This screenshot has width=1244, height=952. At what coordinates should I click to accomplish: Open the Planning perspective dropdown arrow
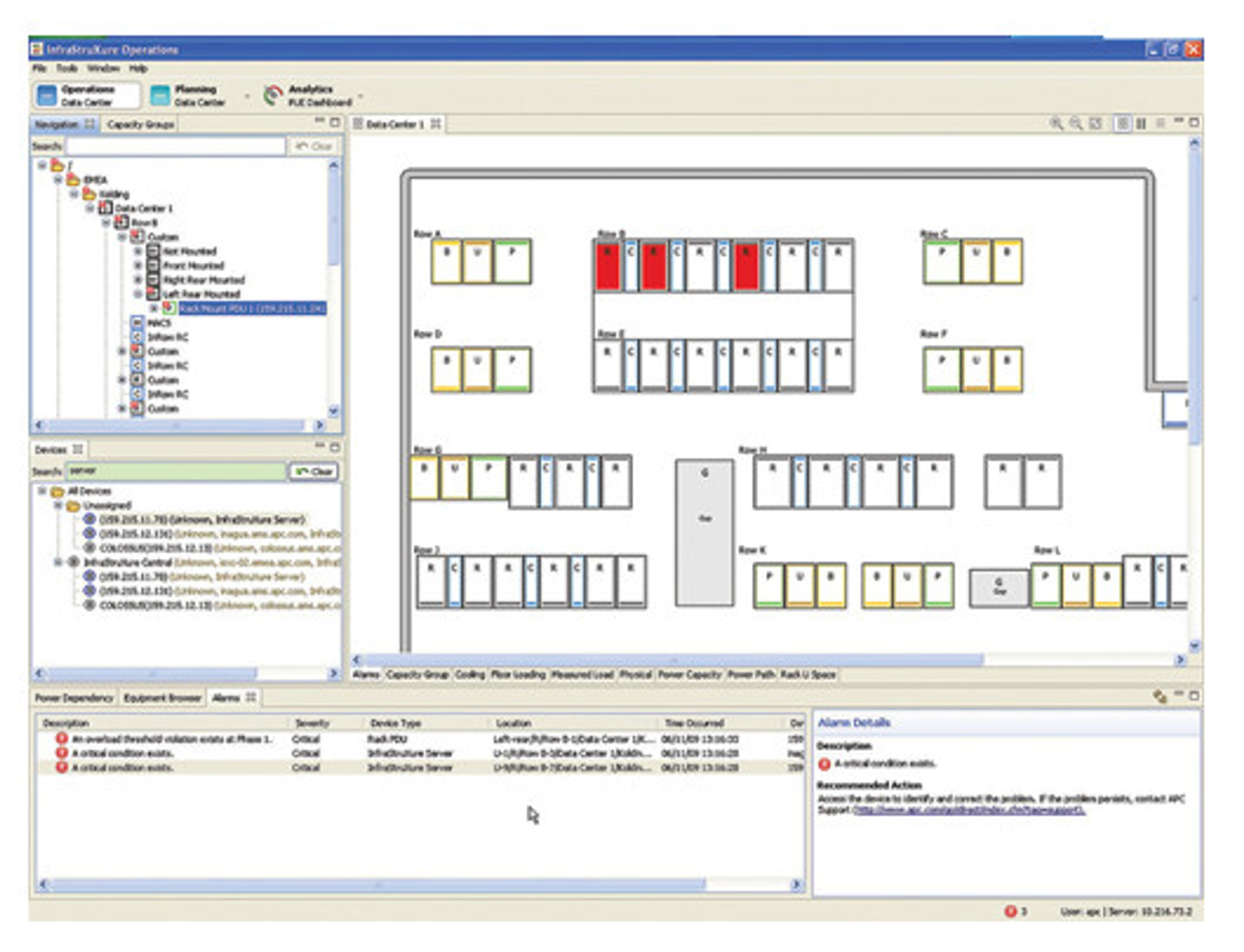pyautogui.click(x=247, y=96)
